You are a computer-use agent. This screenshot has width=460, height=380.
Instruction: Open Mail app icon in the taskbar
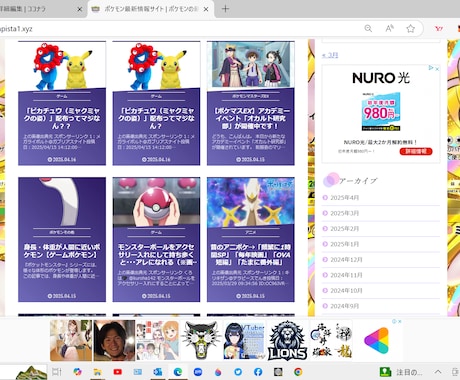138,372
